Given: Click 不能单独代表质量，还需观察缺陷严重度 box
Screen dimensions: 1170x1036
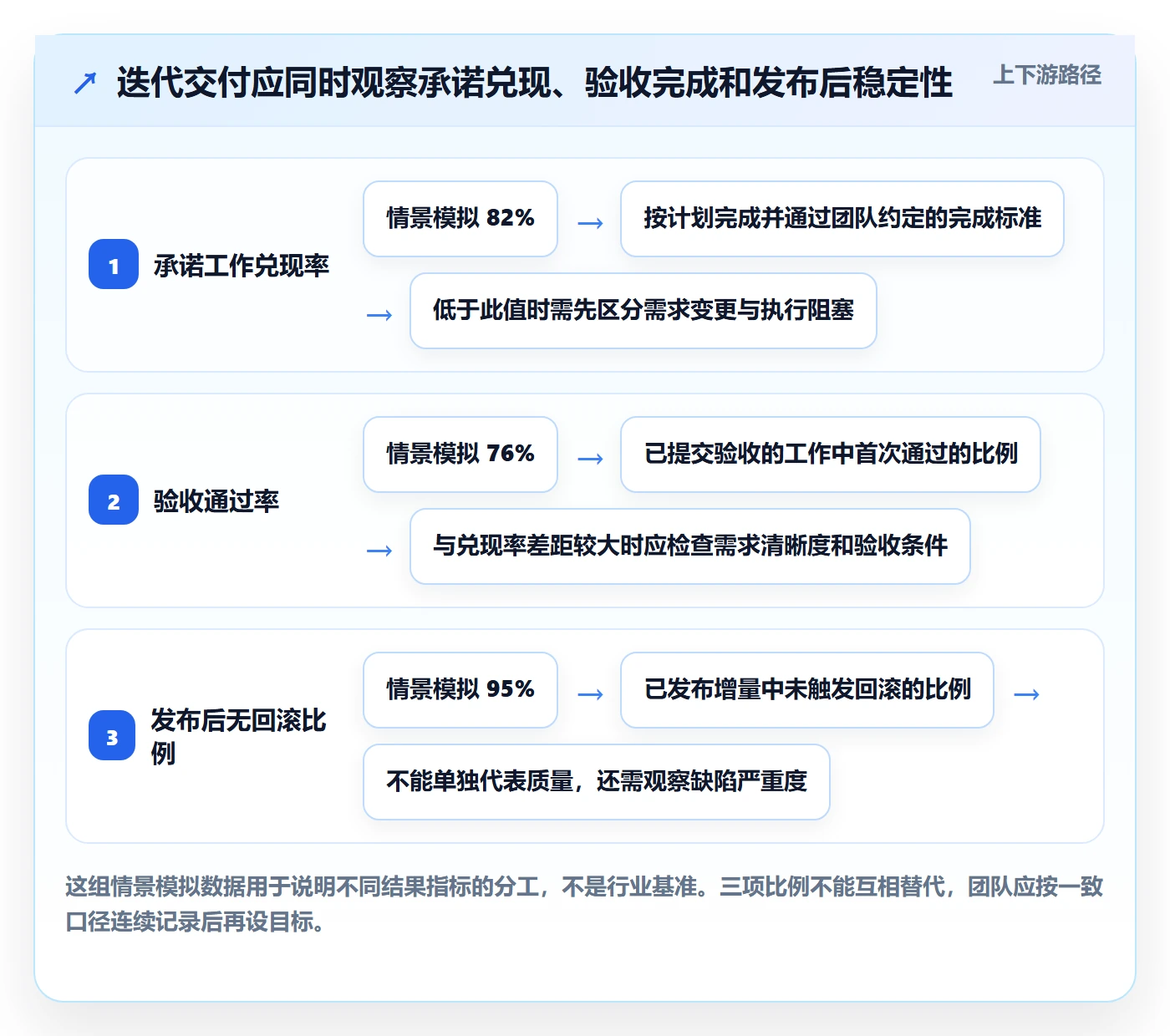Looking at the screenshot, I should coord(597,782).
